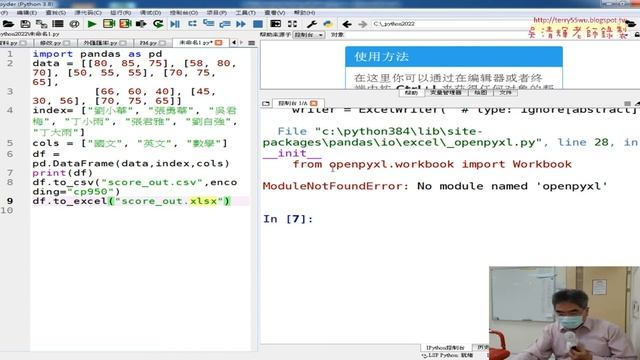Open the 运行(R) menu
The width and height of the screenshot is (640, 360).
[120, 13]
